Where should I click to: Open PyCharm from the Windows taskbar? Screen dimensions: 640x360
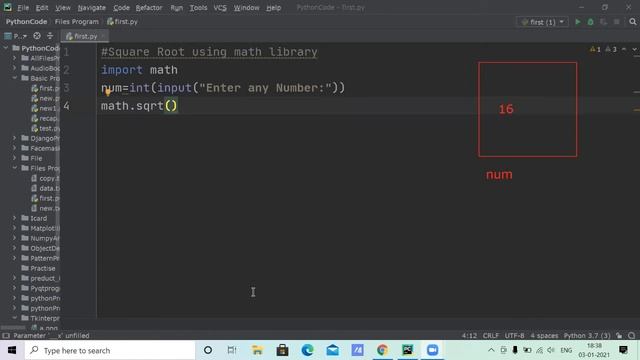tap(407, 350)
